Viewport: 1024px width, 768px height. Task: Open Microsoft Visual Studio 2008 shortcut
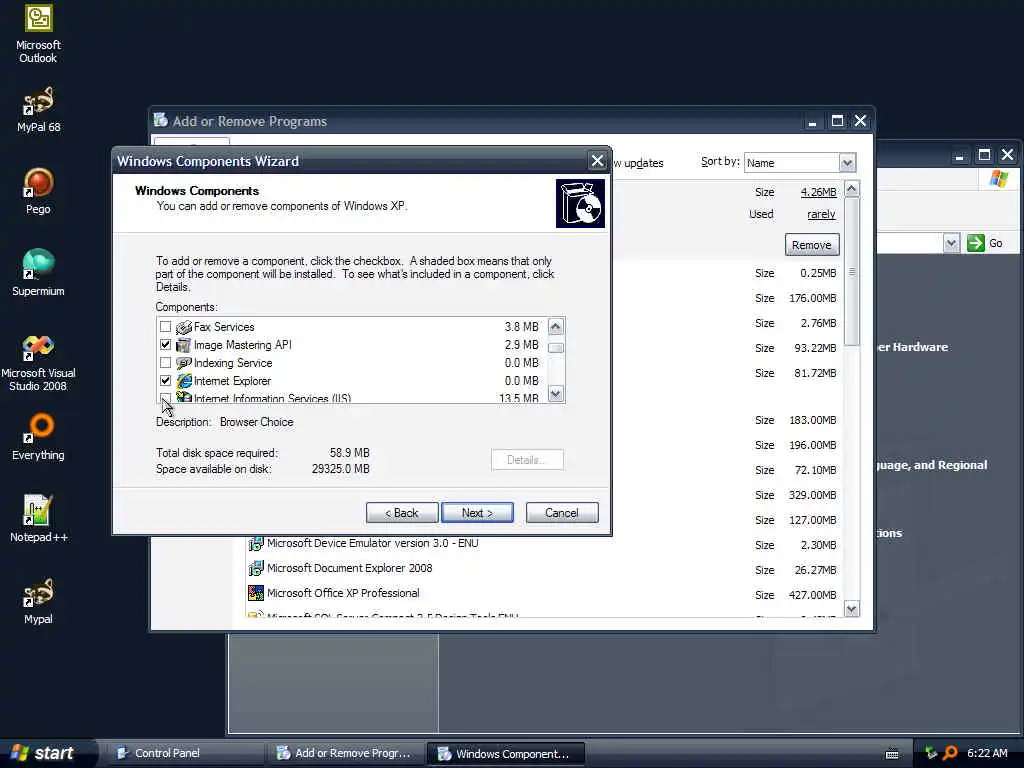[x=38, y=362]
